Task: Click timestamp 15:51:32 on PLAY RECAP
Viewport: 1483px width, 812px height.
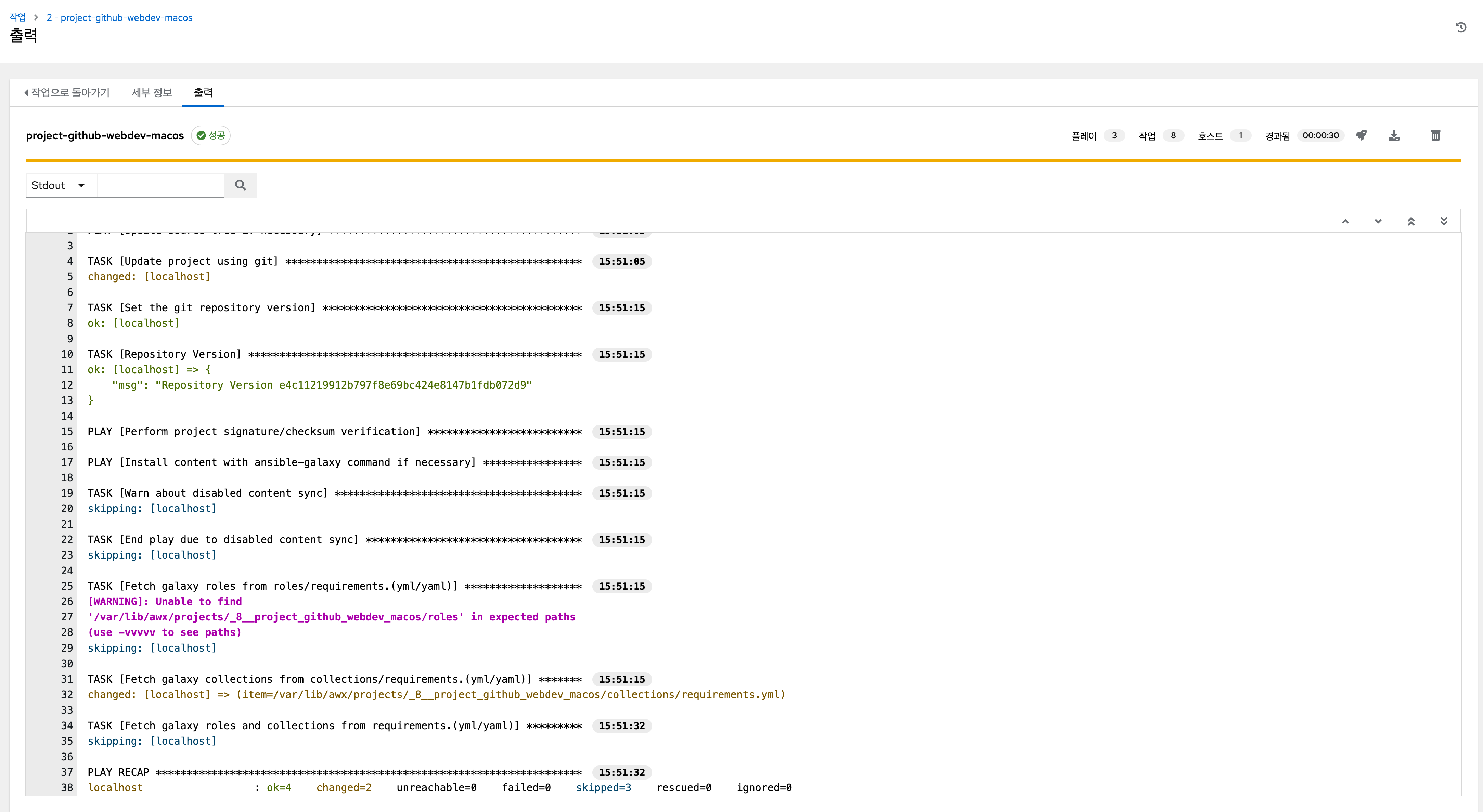Action: [622, 772]
